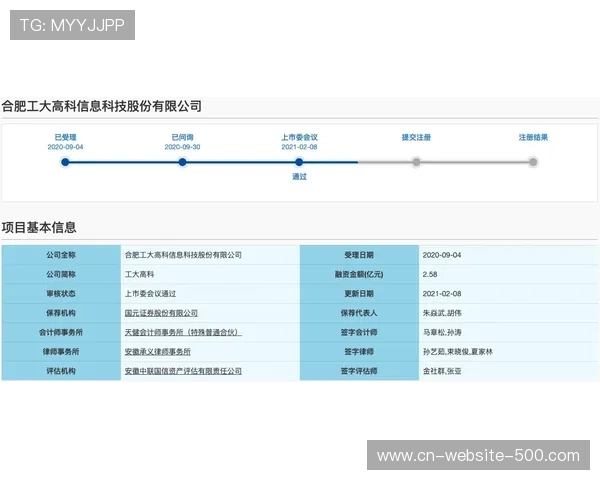Click the 审核状态 label cell

click(61, 294)
